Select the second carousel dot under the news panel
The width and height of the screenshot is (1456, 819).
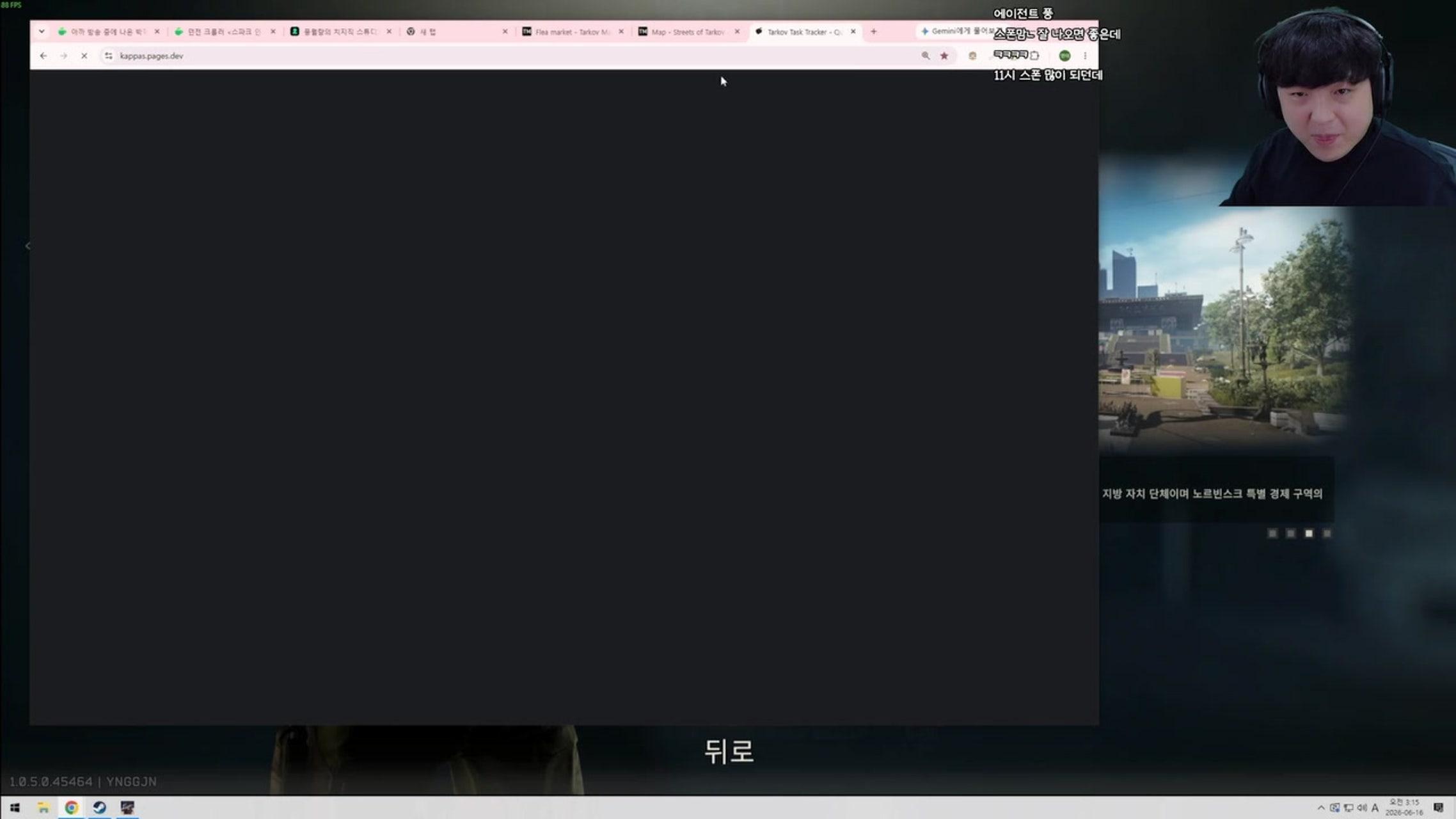tap(1291, 533)
